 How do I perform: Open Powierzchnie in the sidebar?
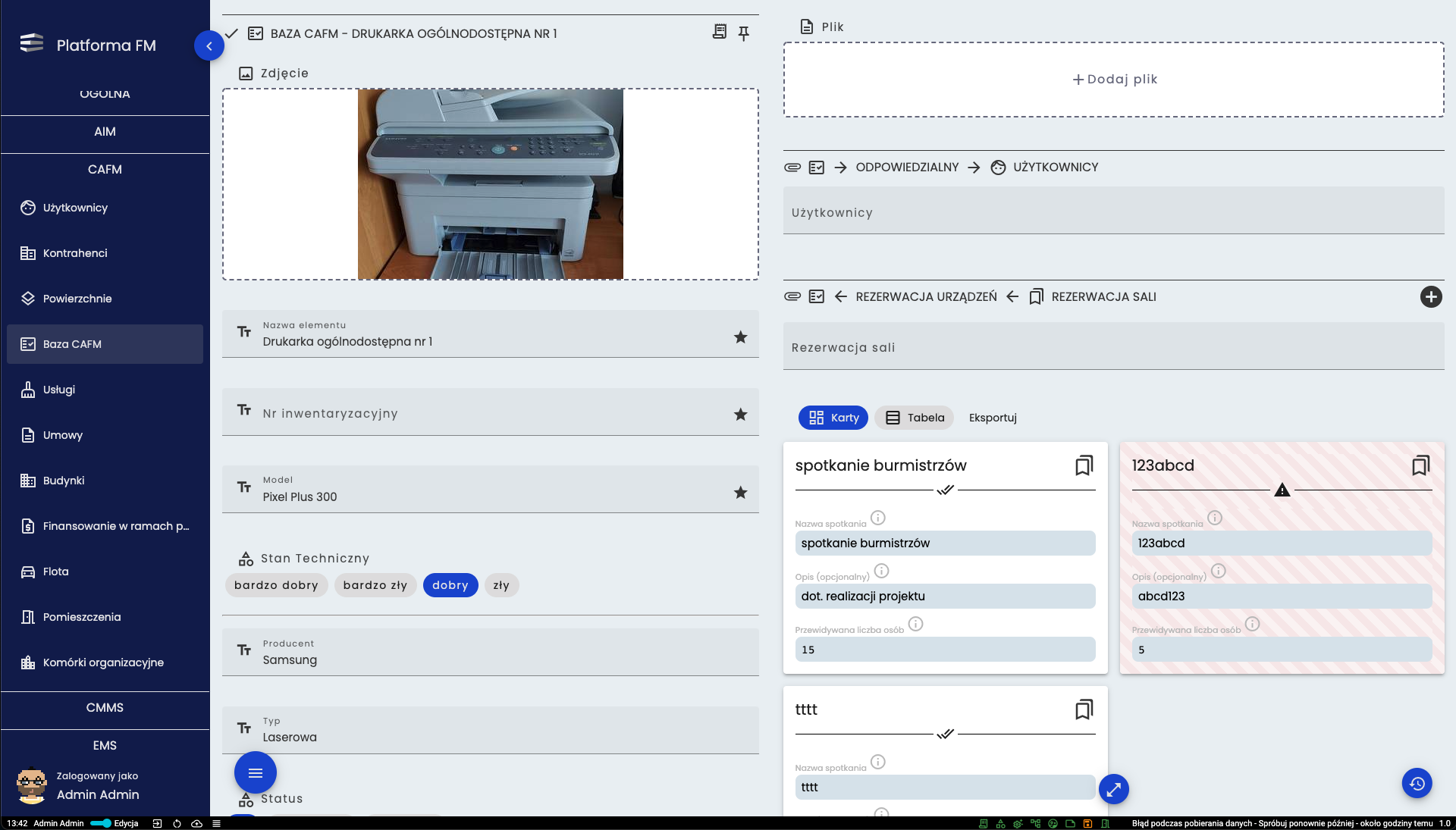pyautogui.click(x=105, y=299)
